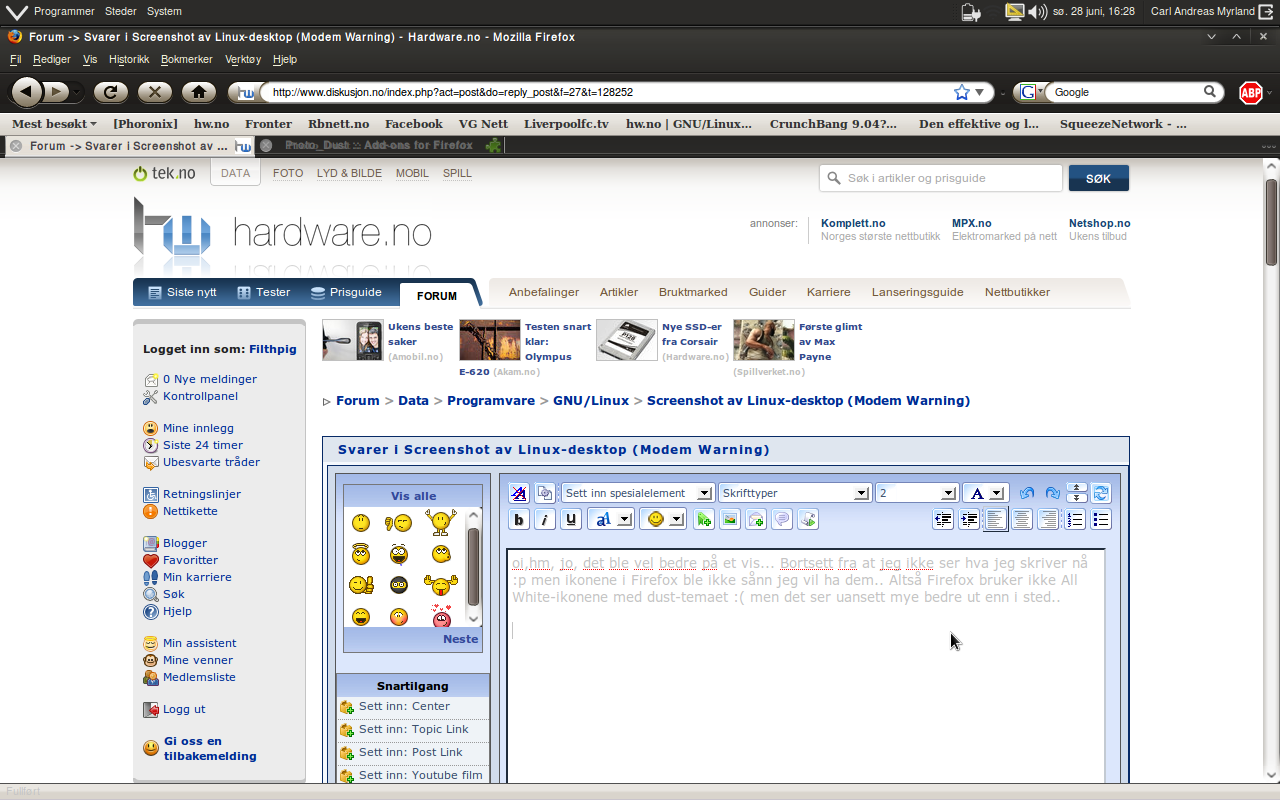Click the Logg ut link
Image resolution: width=1280 pixels, height=800 pixels.
[x=184, y=709]
